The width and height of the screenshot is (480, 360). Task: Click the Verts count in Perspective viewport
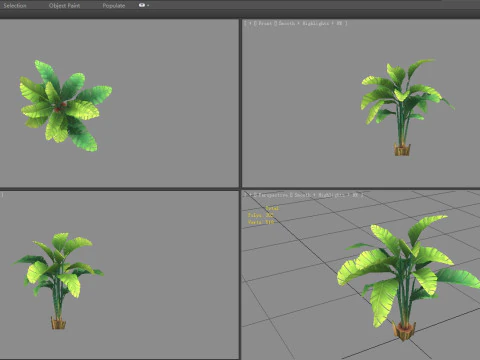(x=261, y=222)
